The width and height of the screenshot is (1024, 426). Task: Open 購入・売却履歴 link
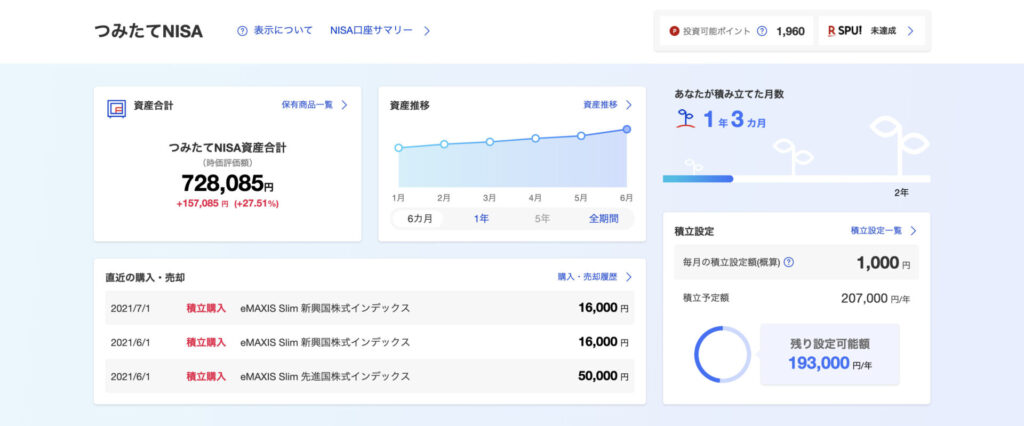(x=587, y=277)
